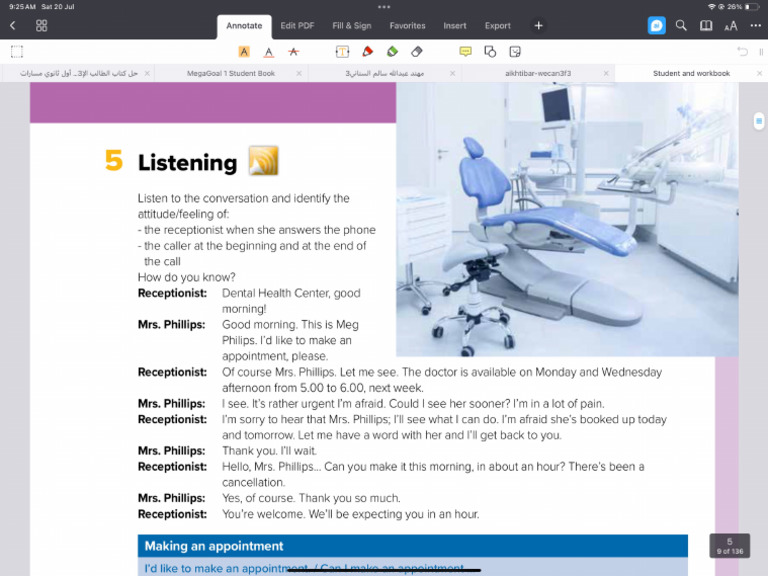Pick the green highlighter marker tool

coord(392,51)
